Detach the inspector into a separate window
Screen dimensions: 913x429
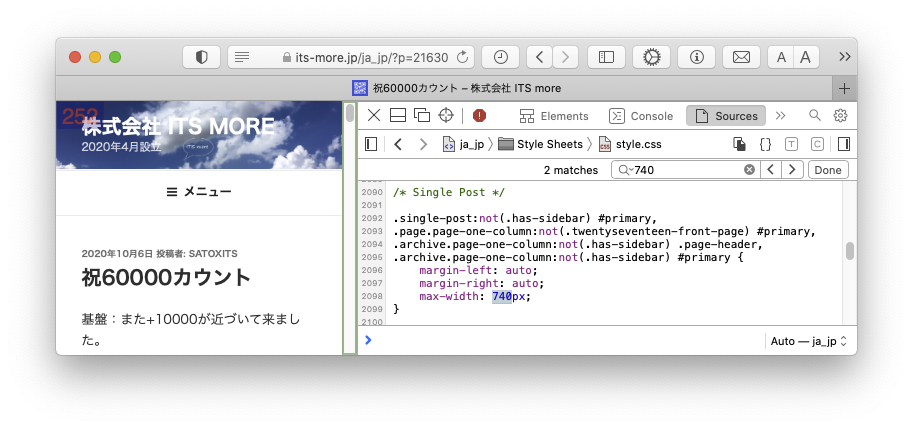tap(422, 116)
